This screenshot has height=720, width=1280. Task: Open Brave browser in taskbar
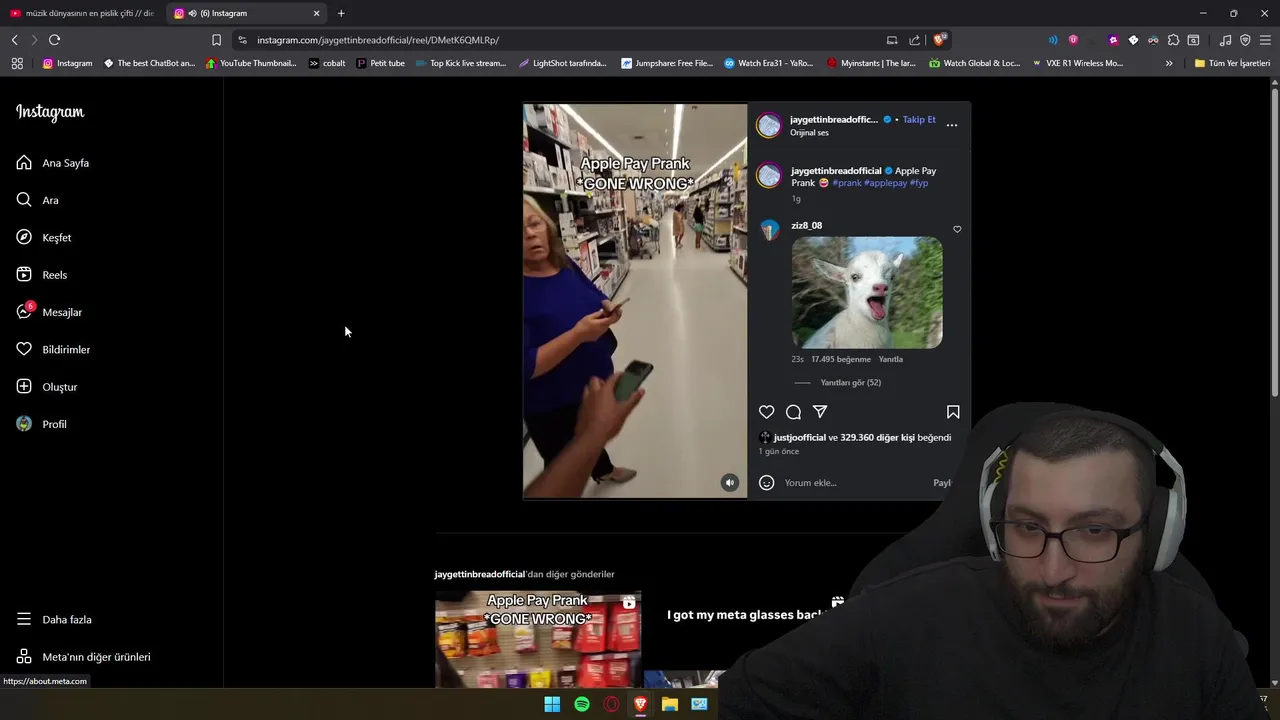click(641, 704)
